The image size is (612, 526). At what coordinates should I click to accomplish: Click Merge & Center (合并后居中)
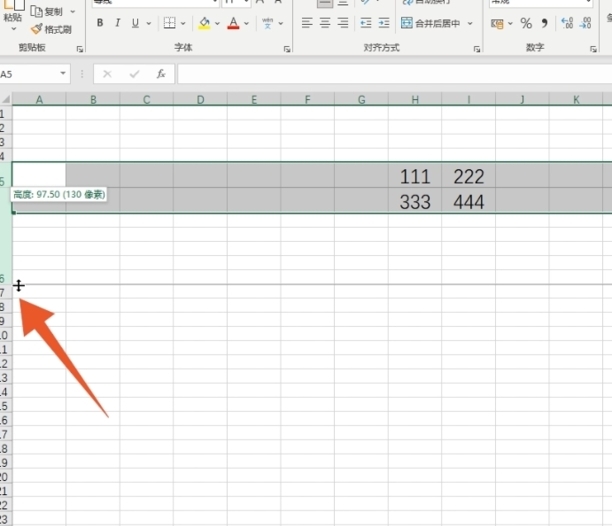click(x=431, y=23)
